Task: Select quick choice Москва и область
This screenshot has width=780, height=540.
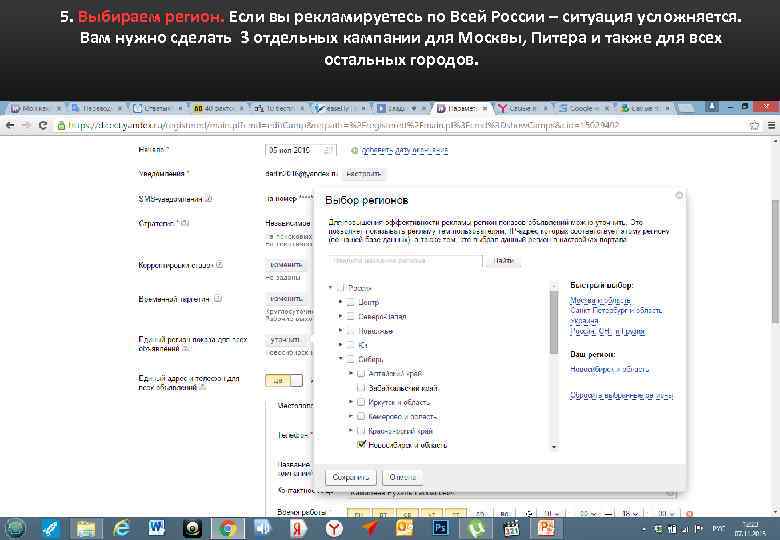Action: click(x=600, y=300)
